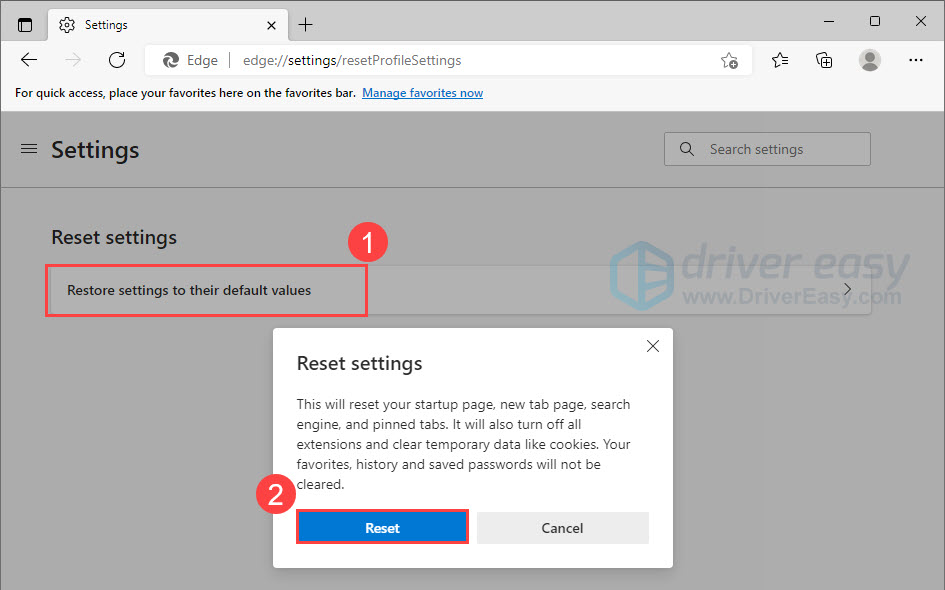Open the Favorites list icon
The height and width of the screenshot is (590, 945).
pyautogui.click(x=780, y=60)
